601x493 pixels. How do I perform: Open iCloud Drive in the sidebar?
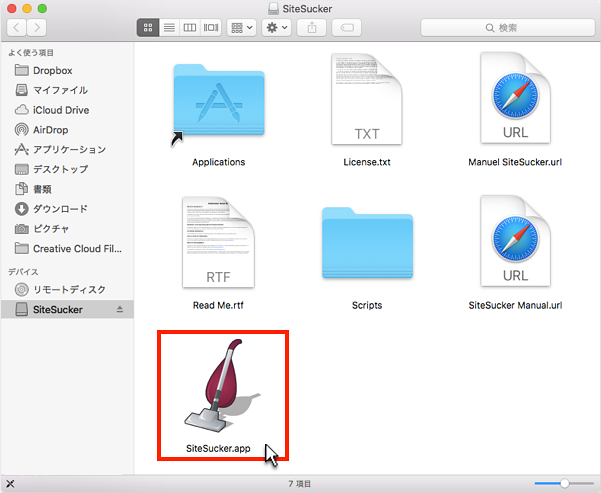pos(67,110)
